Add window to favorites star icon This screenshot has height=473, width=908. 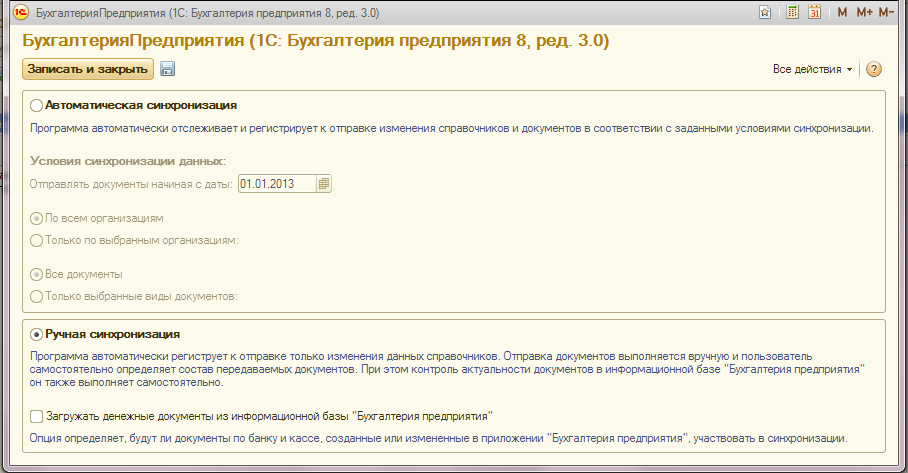tap(765, 12)
